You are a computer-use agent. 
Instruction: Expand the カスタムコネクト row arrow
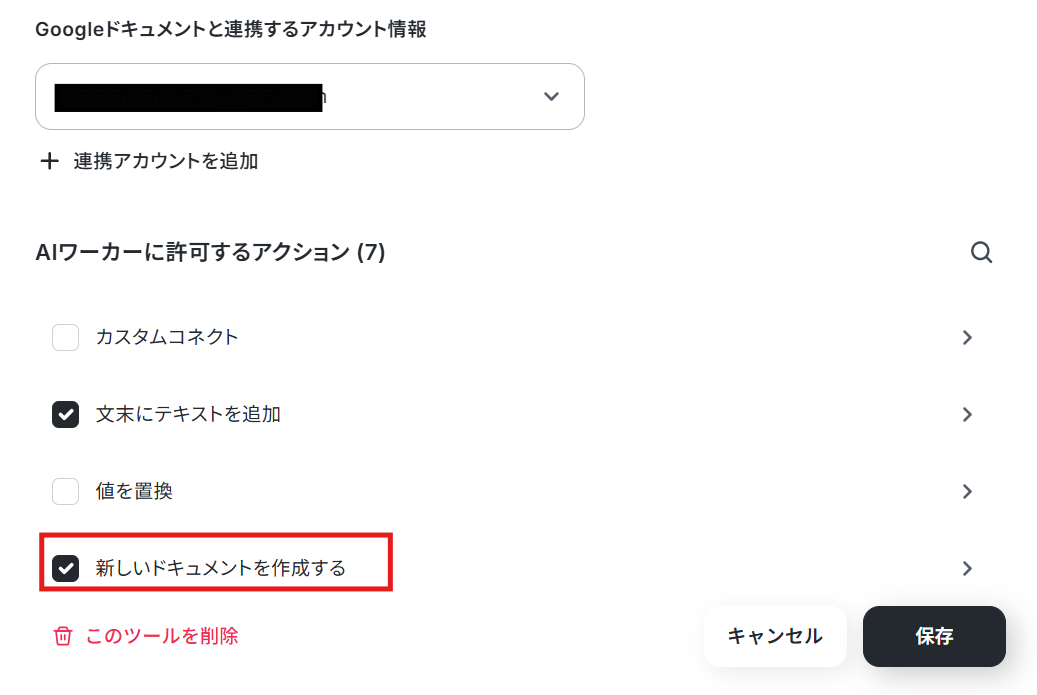pyautogui.click(x=968, y=337)
